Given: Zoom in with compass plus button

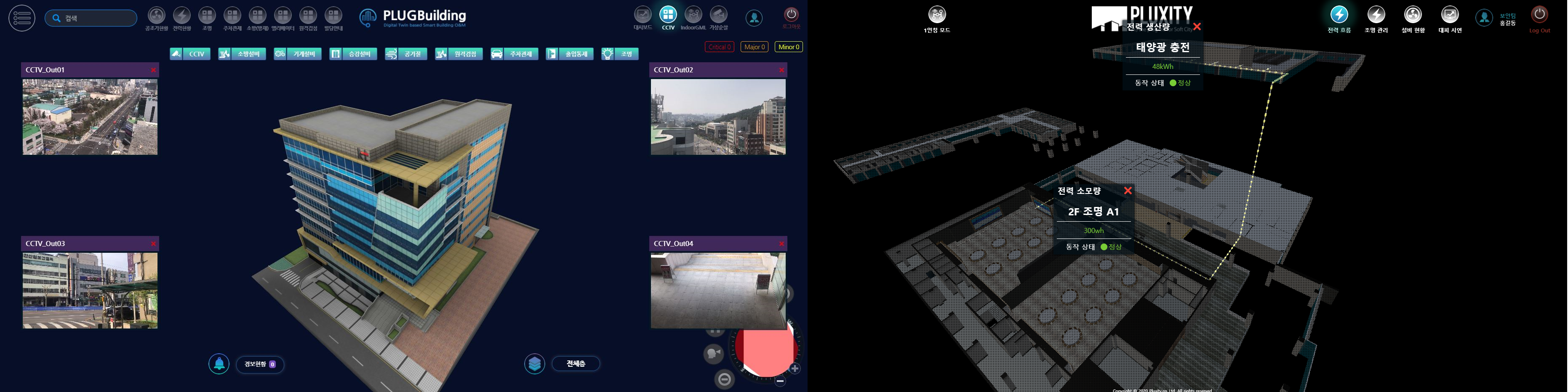Looking at the screenshot, I should pos(795,368).
